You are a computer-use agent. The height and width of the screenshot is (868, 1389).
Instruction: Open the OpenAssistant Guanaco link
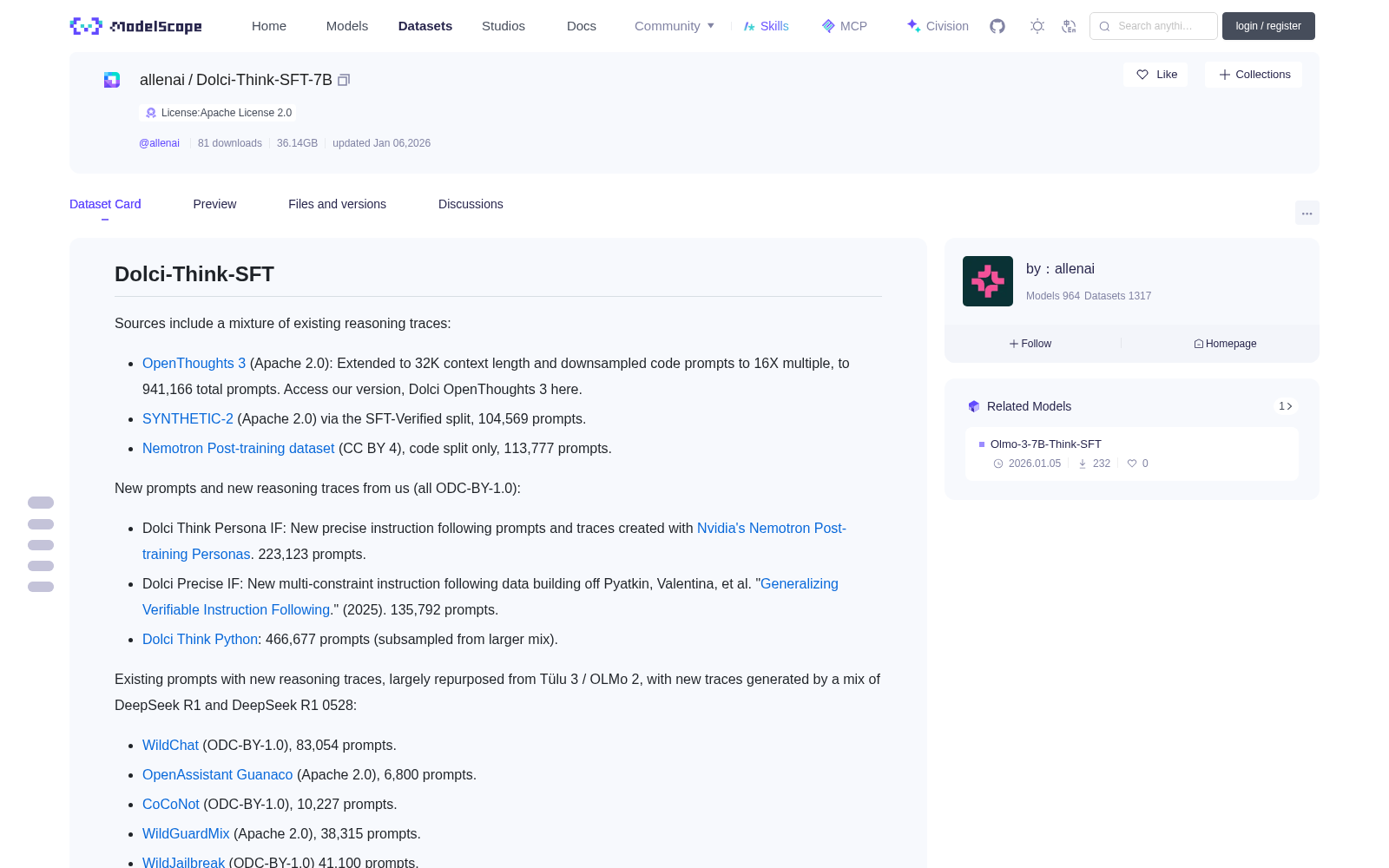(x=217, y=774)
